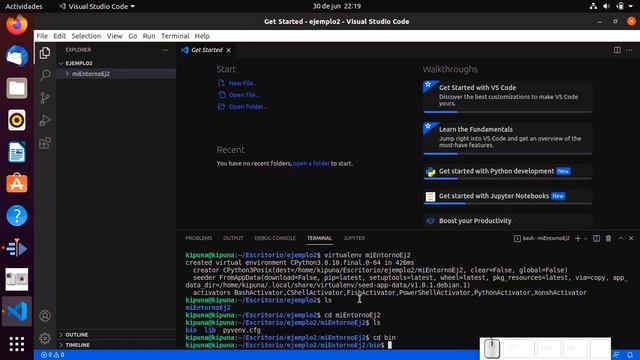The width and height of the screenshot is (640, 360).
Task: Close the terminal panel
Action: (631, 238)
